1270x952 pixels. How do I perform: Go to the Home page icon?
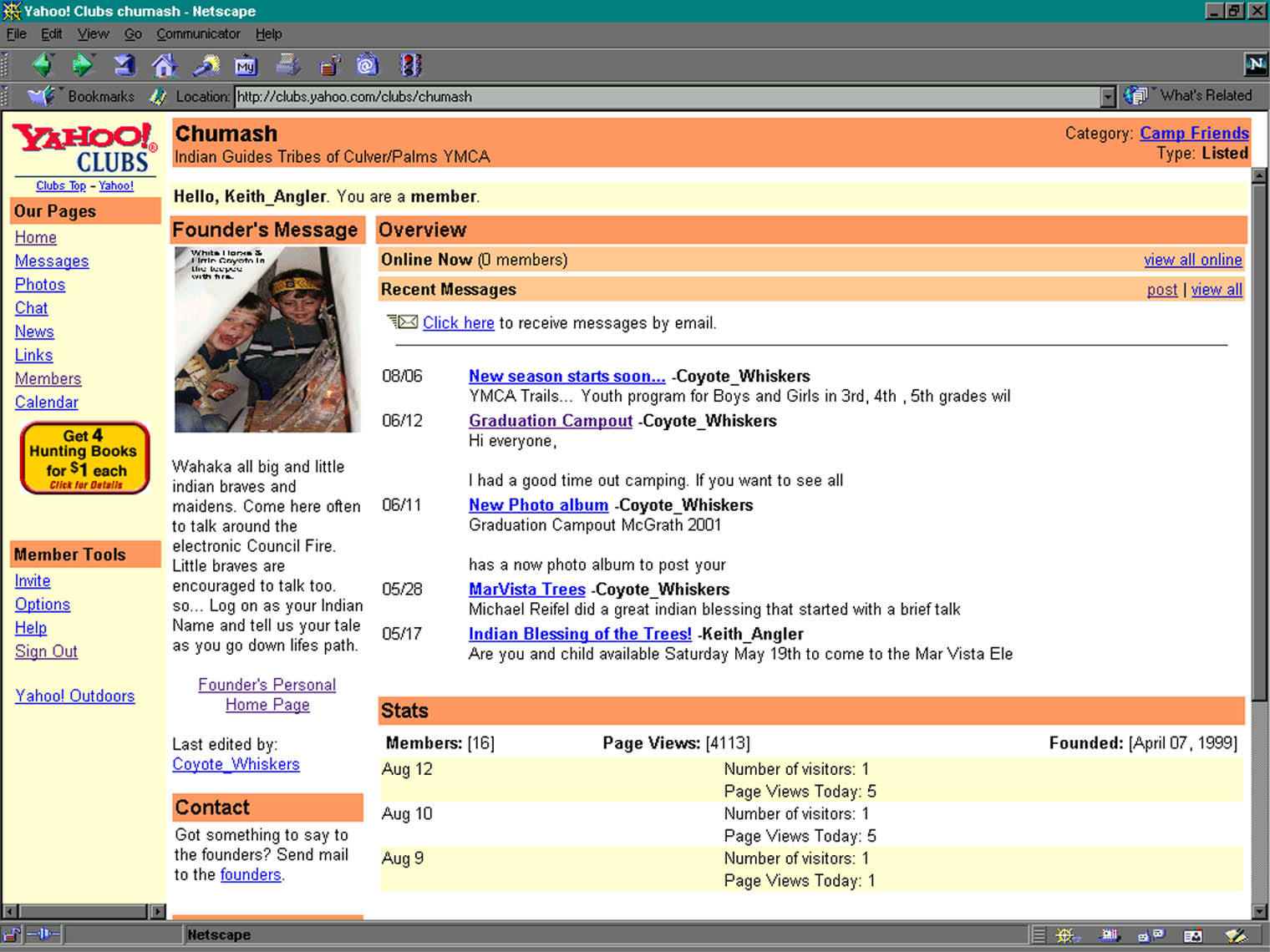tap(165, 65)
